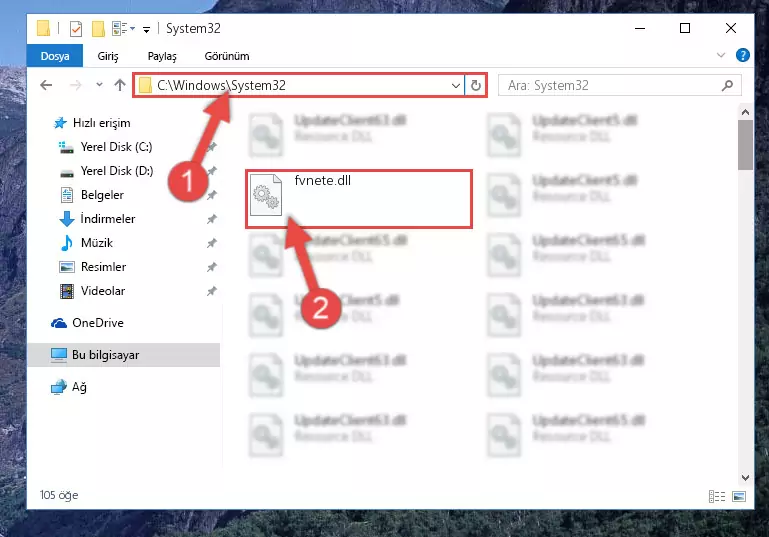Screen dimensions: 769x537
Task: Click the scrollbar up arrow
Action: tap(745, 112)
